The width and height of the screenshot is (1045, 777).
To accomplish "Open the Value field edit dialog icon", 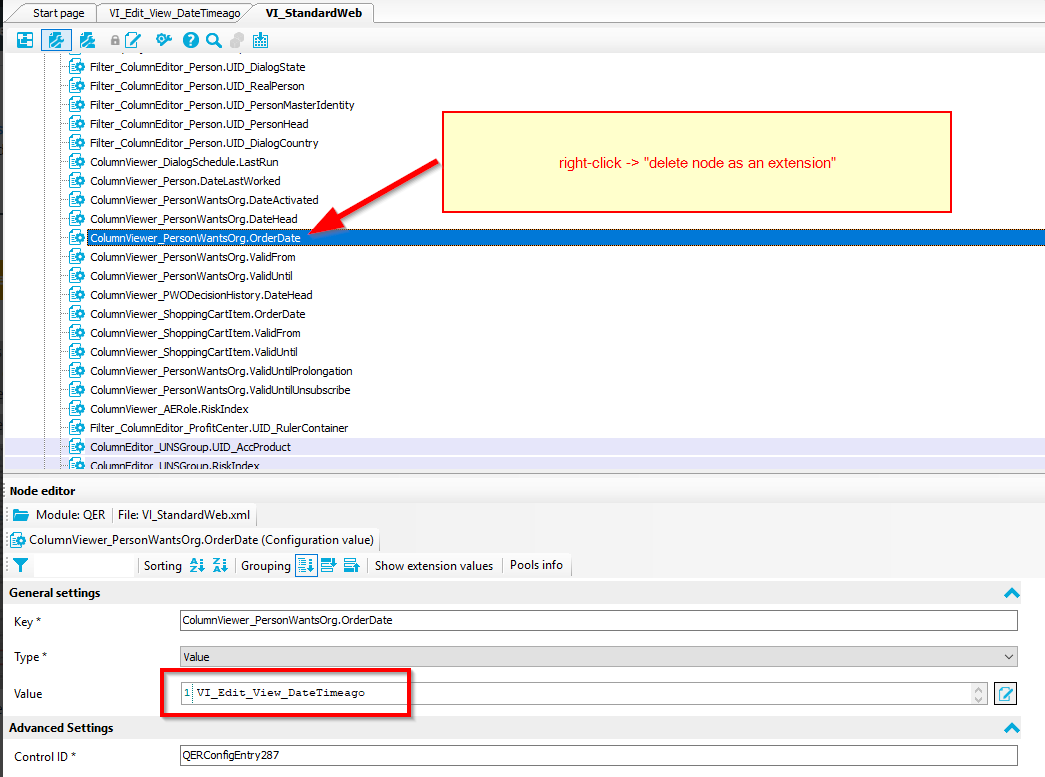I will coord(1005,693).
